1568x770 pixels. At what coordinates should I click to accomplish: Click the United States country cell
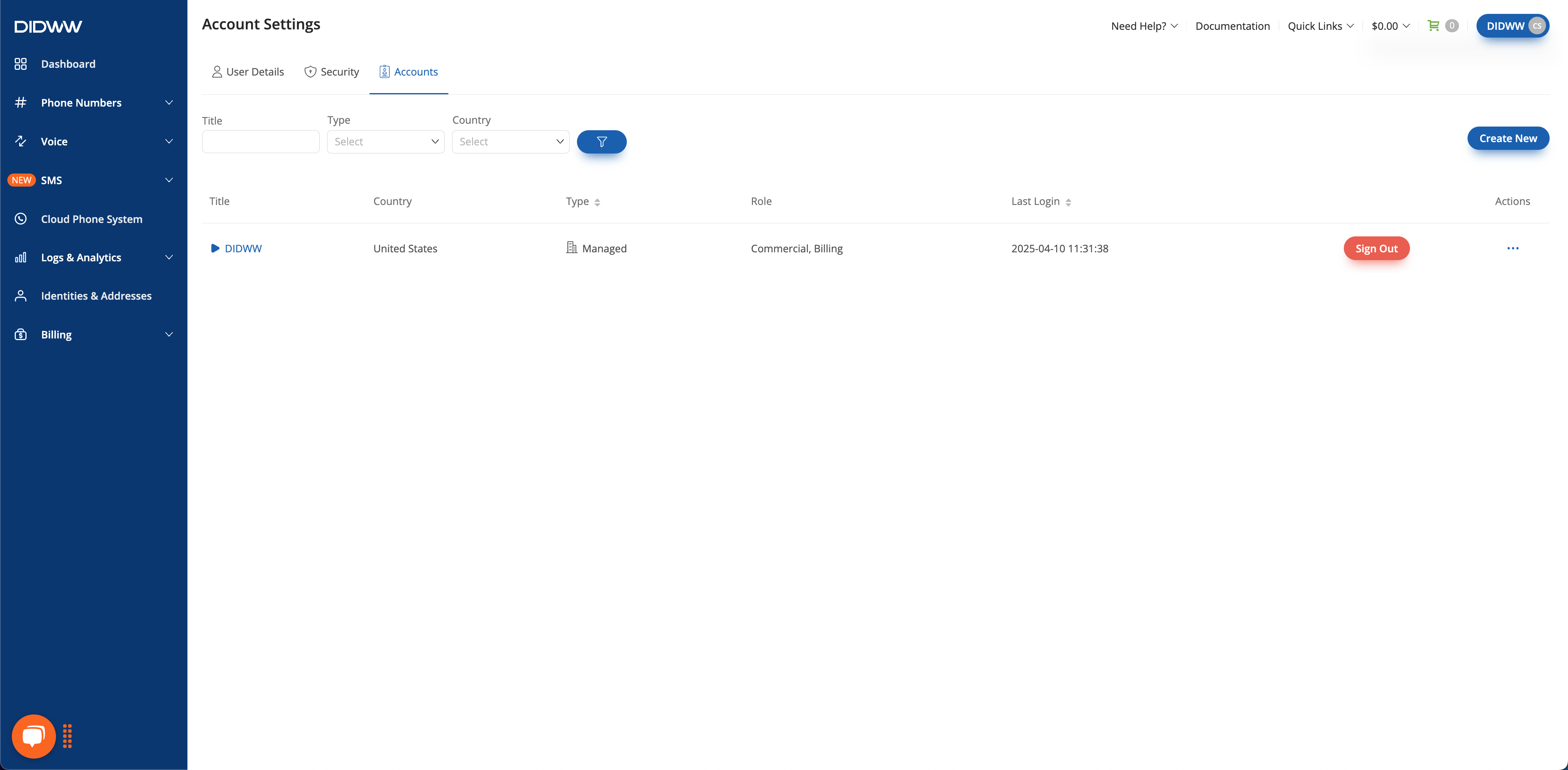pos(405,248)
